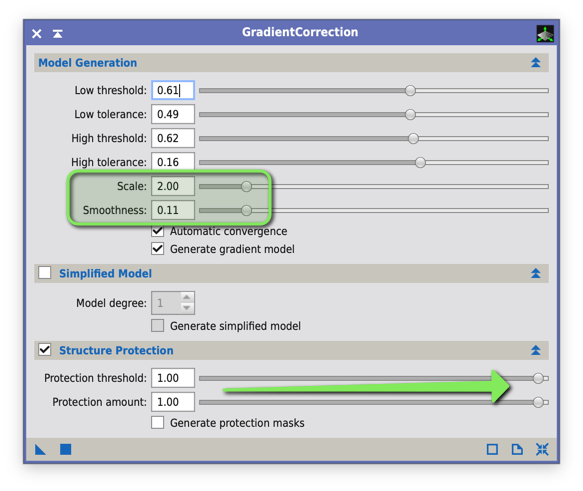This screenshot has width=583, height=491.
Task: Click the Structure Protection section title
Action: pos(116,350)
